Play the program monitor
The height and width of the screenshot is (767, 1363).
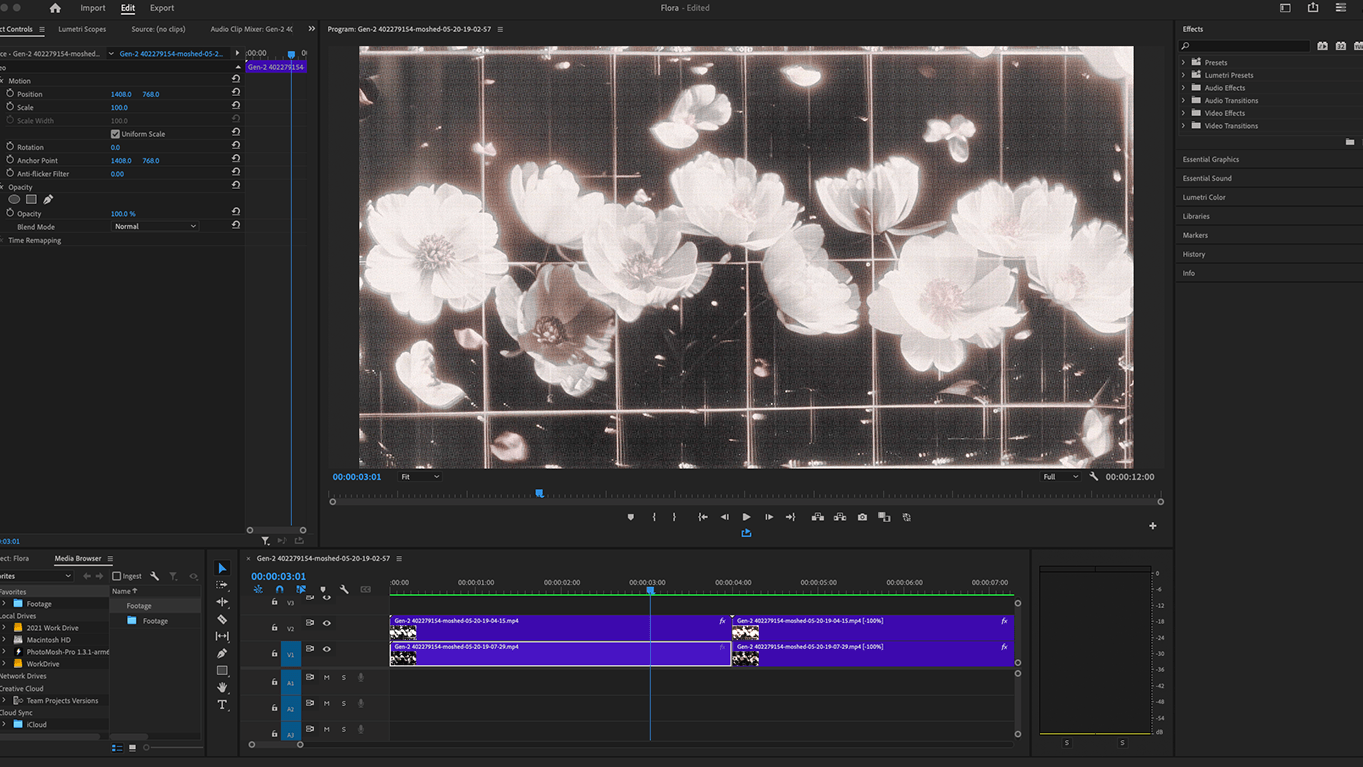point(746,517)
